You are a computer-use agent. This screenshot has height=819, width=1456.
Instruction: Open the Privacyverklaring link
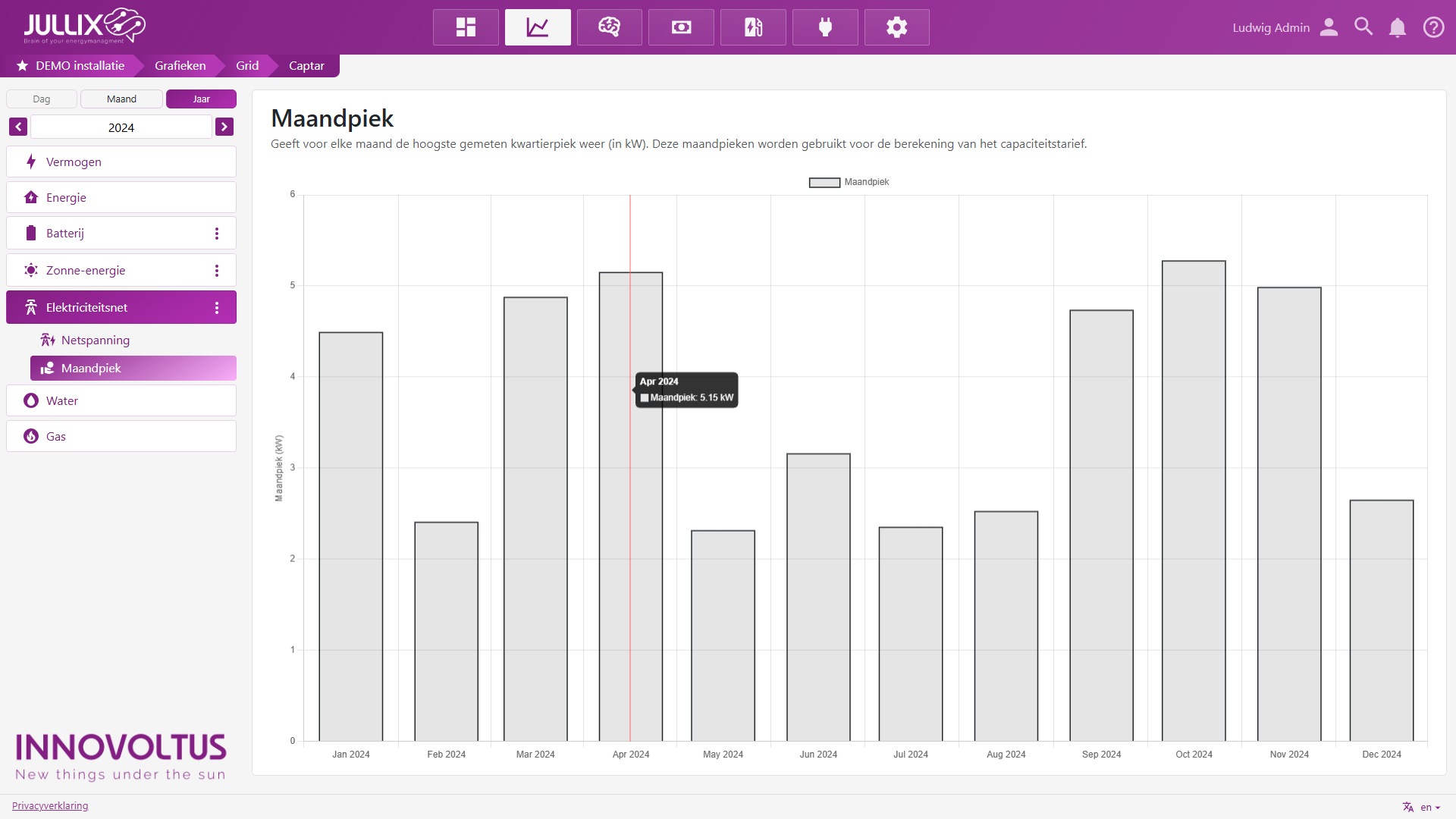(x=50, y=805)
